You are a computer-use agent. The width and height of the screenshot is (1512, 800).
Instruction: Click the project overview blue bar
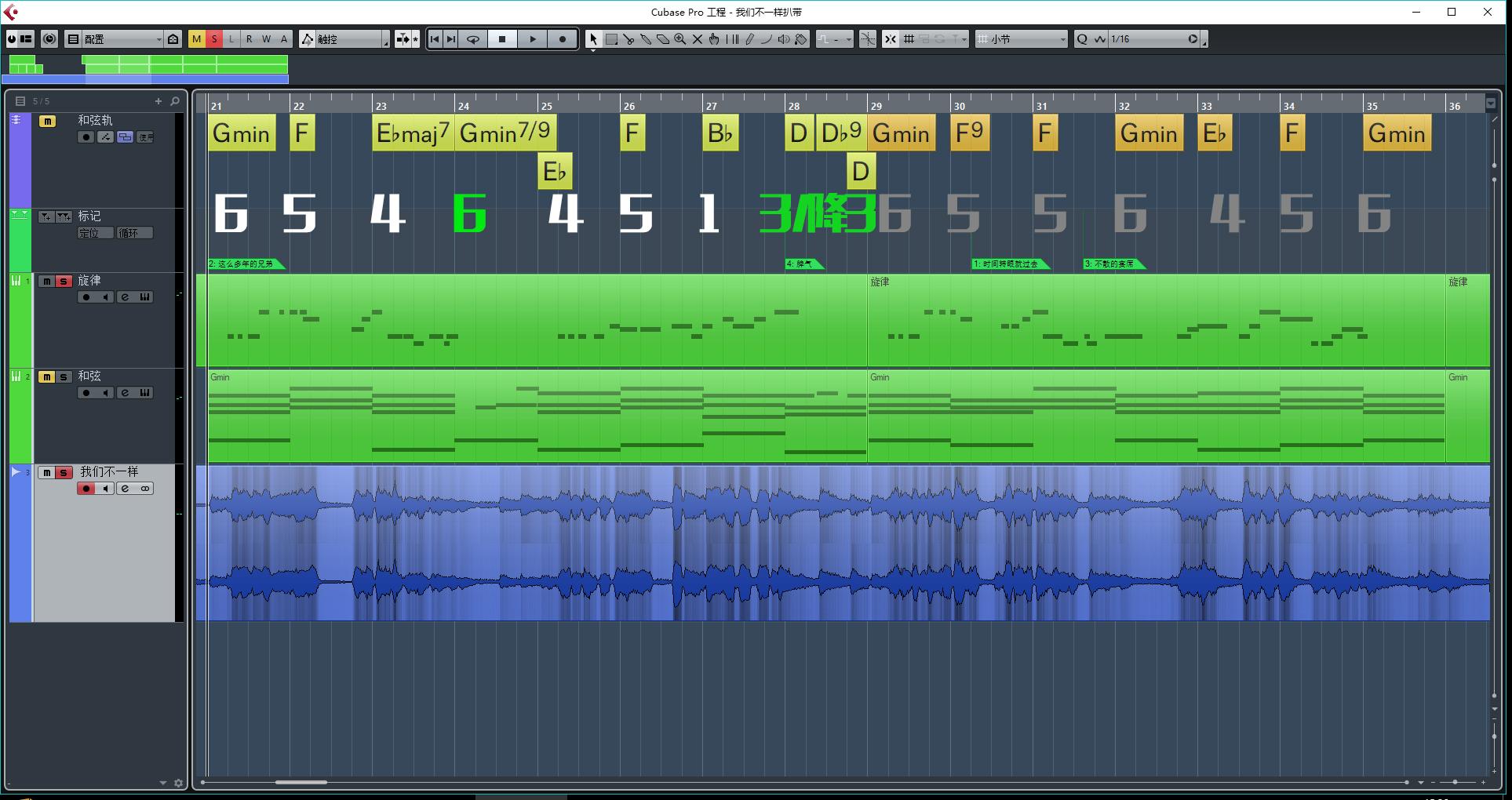tap(145, 78)
